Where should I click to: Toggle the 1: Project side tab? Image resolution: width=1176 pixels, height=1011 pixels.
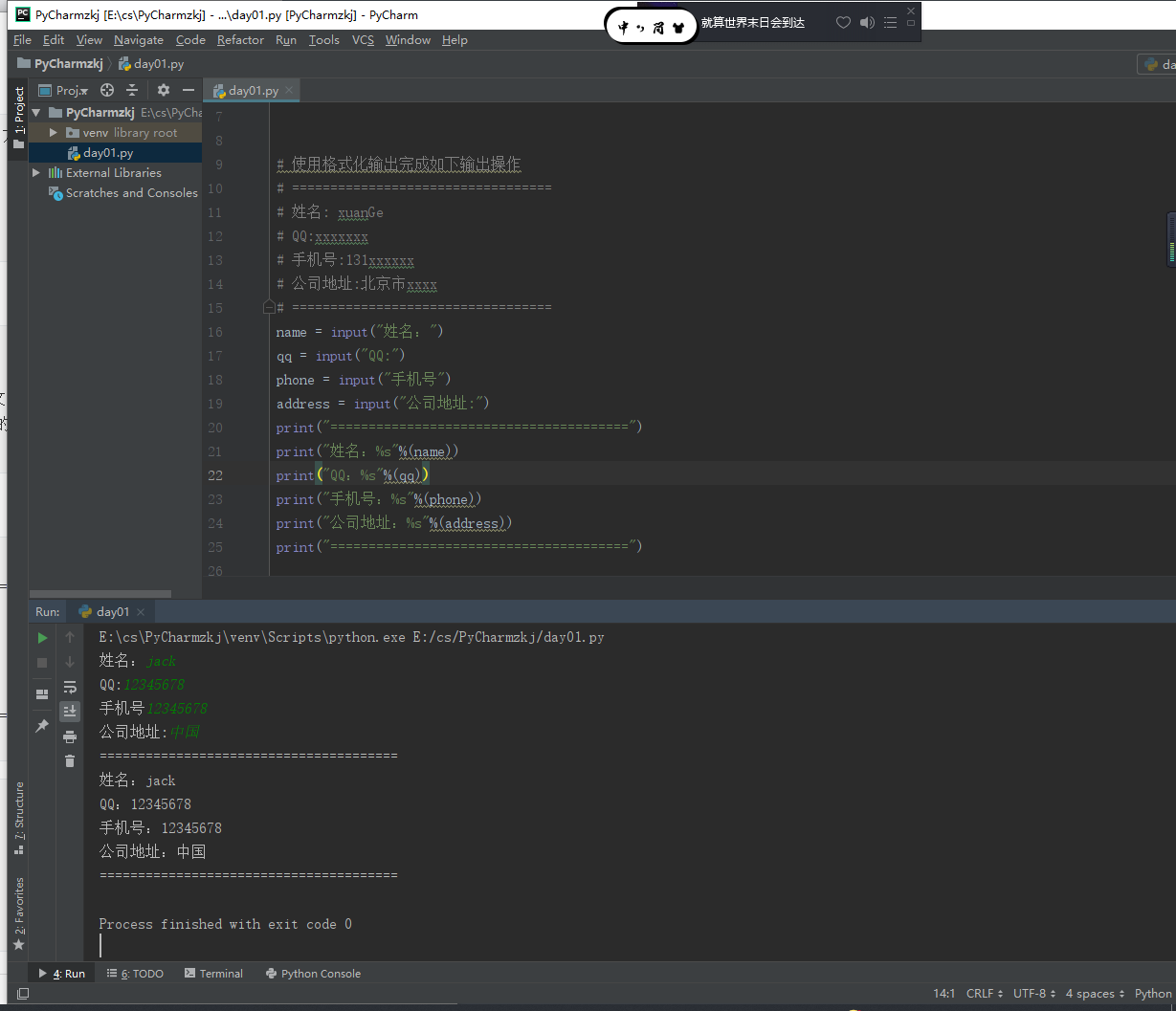point(18,117)
